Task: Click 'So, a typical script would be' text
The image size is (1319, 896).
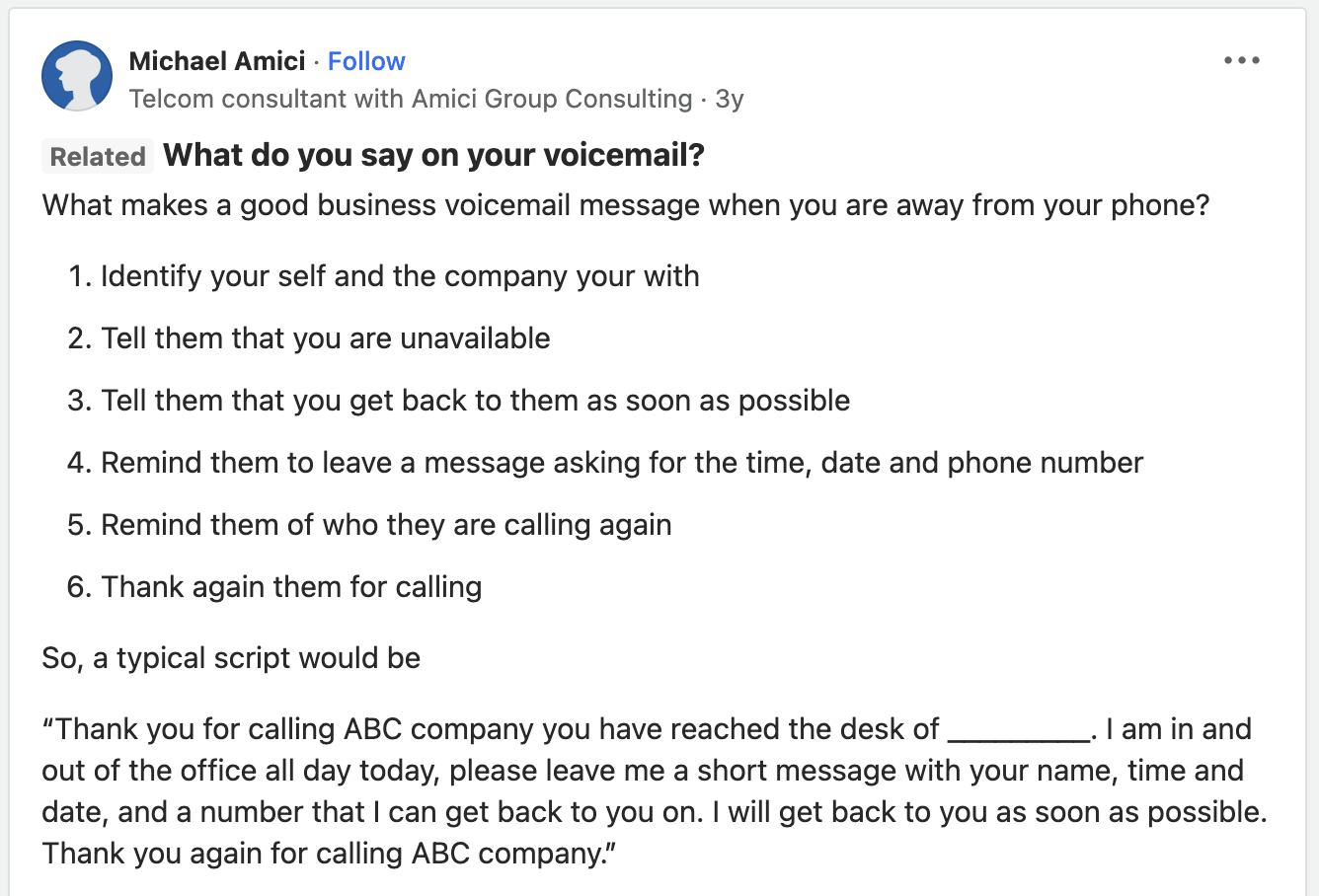Action: coord(230,657)
